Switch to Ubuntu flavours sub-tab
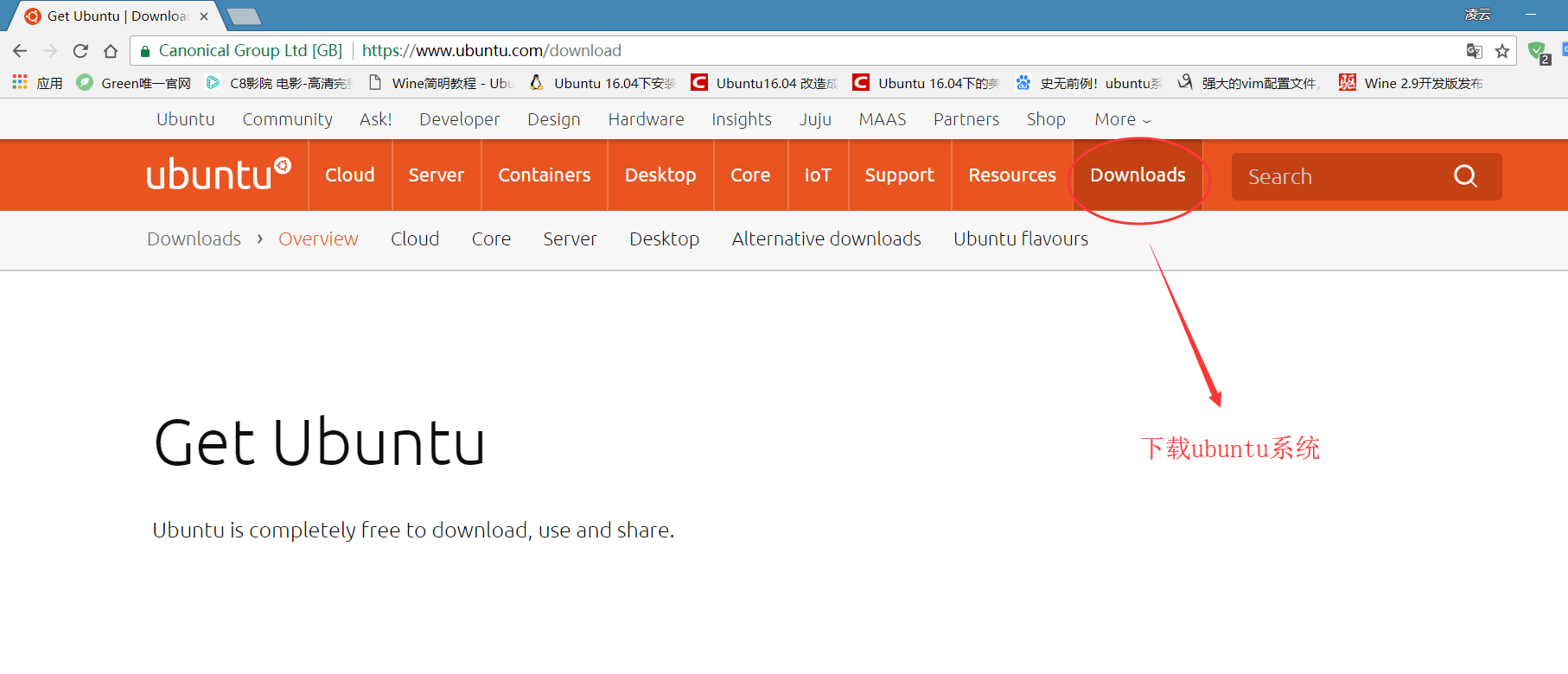The width and height of the screenshot is (1568, 674). pos(1021,239)
